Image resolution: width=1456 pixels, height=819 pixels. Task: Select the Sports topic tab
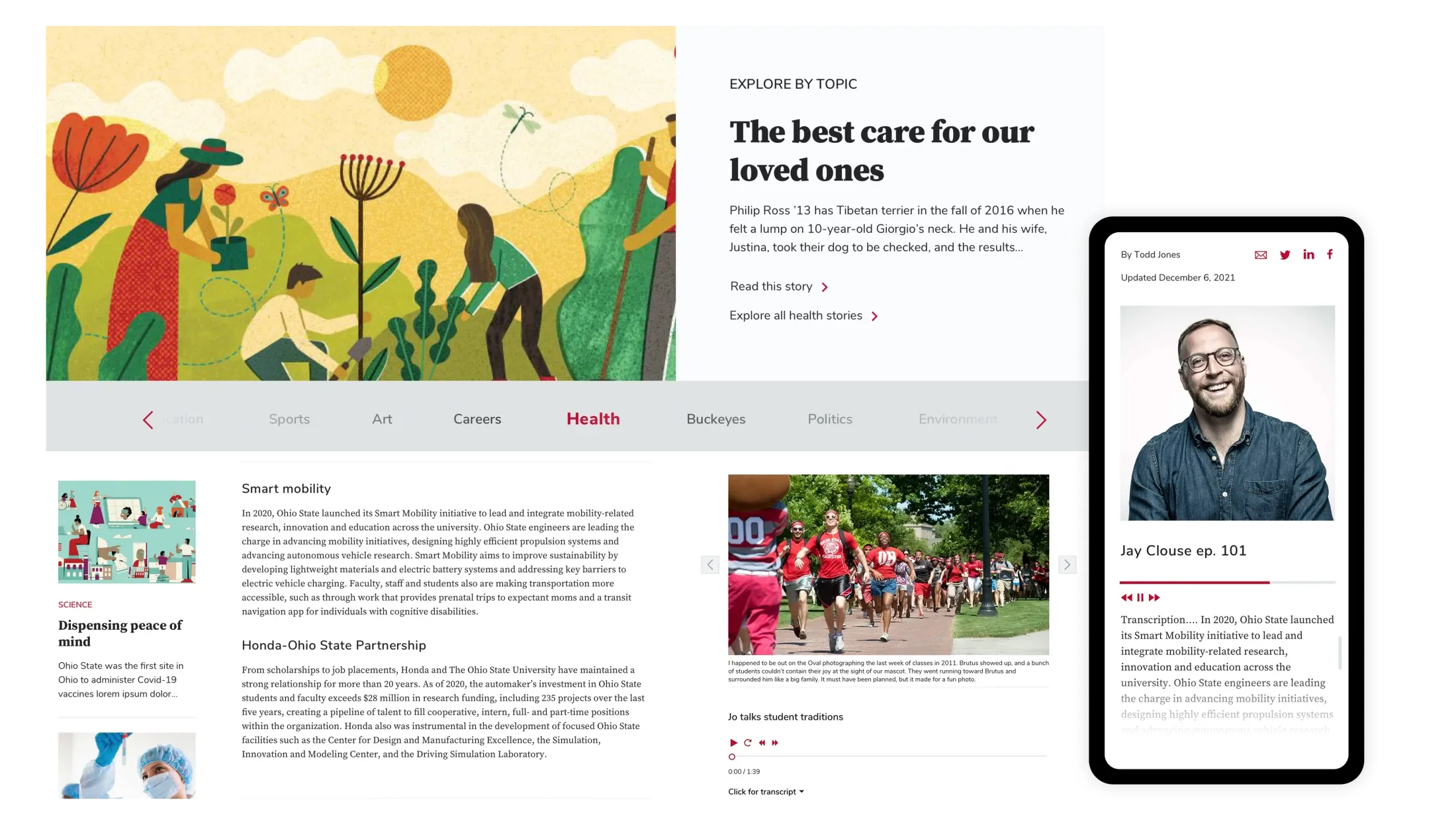tap(289, 418)
